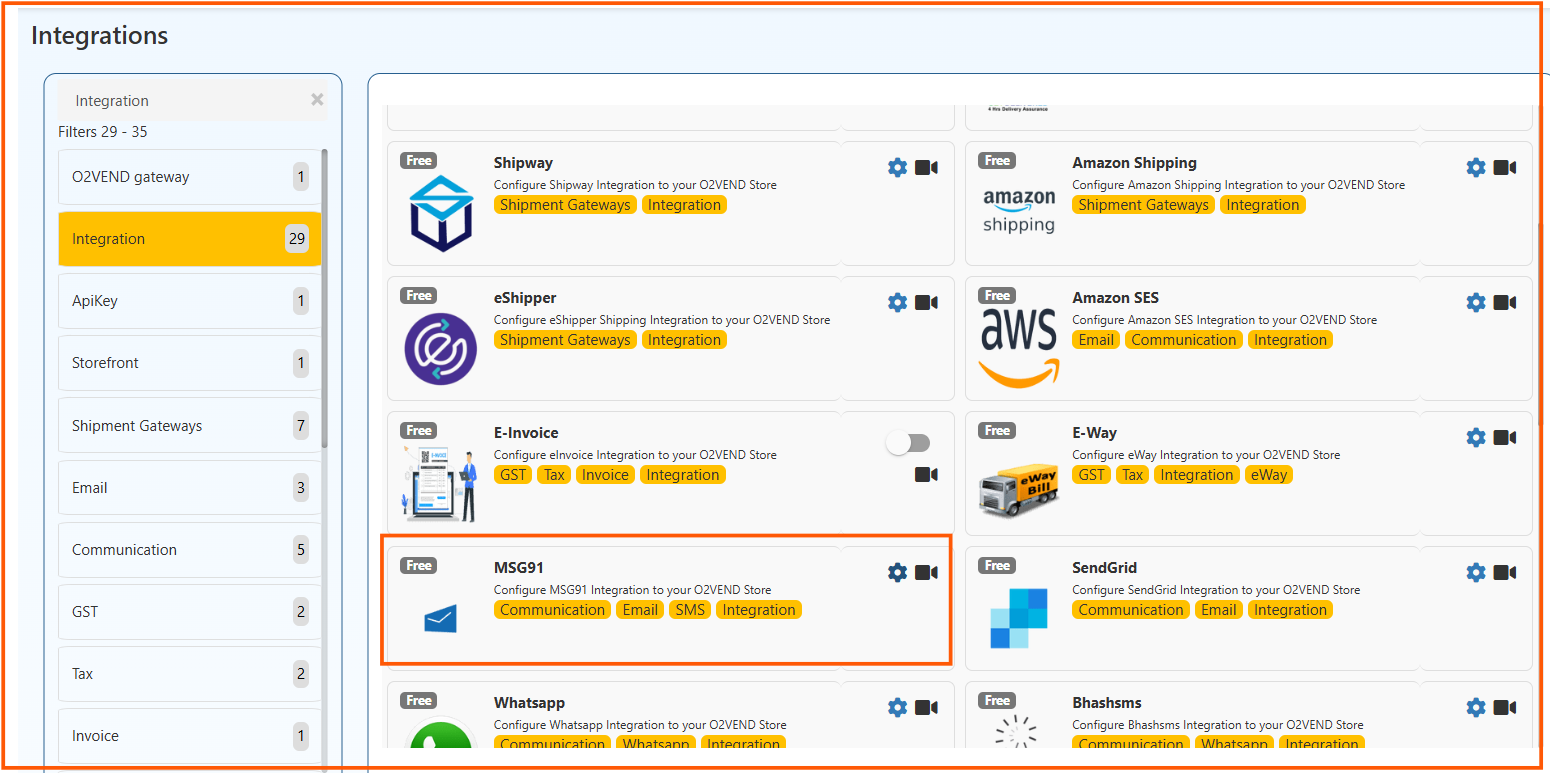The height and width of the screenshot is (773, 1550).
Task: Click the eWay tag on E-Way card
Action: (1268, 475)
